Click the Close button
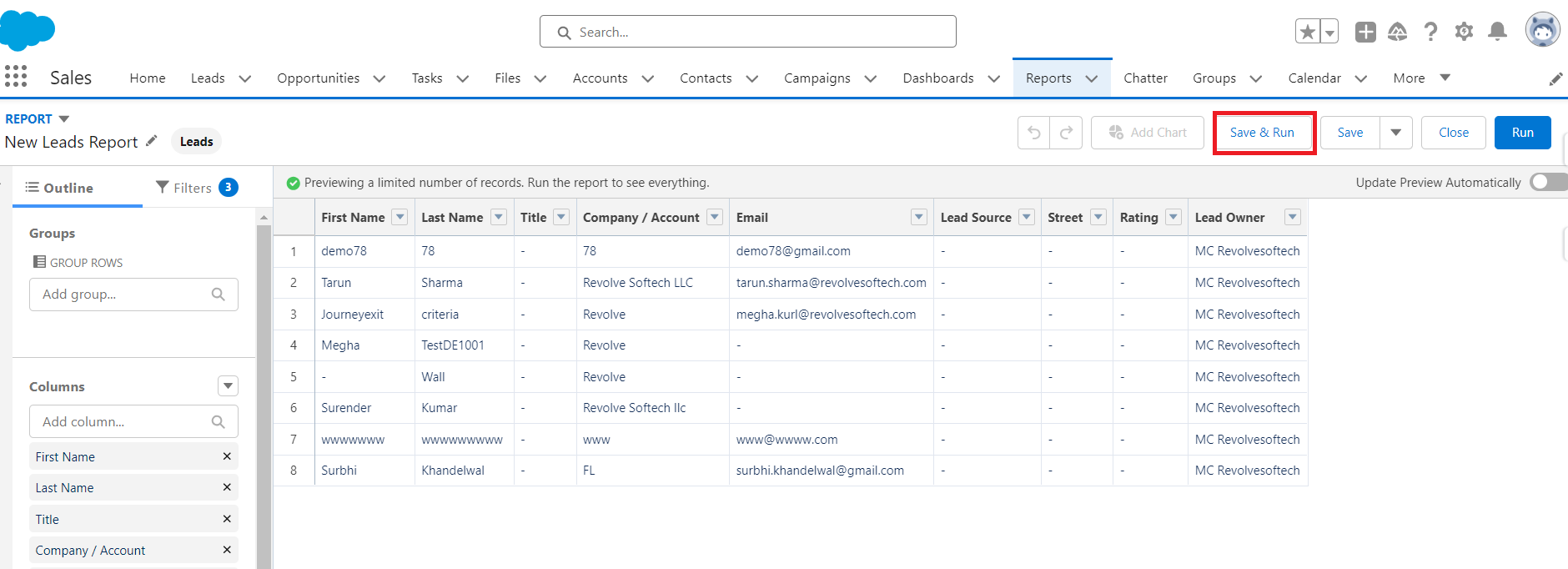Viewport: 1568px width, 569px height. pyautogui.click(x=1454, y=133)
